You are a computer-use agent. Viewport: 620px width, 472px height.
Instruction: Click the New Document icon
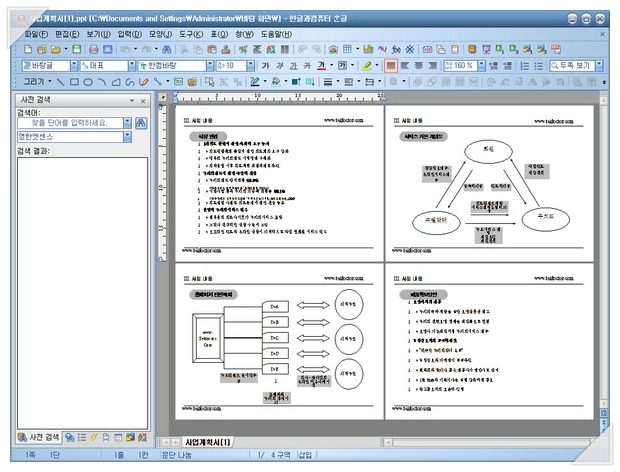pyautogui.click(x=28, y=49)
